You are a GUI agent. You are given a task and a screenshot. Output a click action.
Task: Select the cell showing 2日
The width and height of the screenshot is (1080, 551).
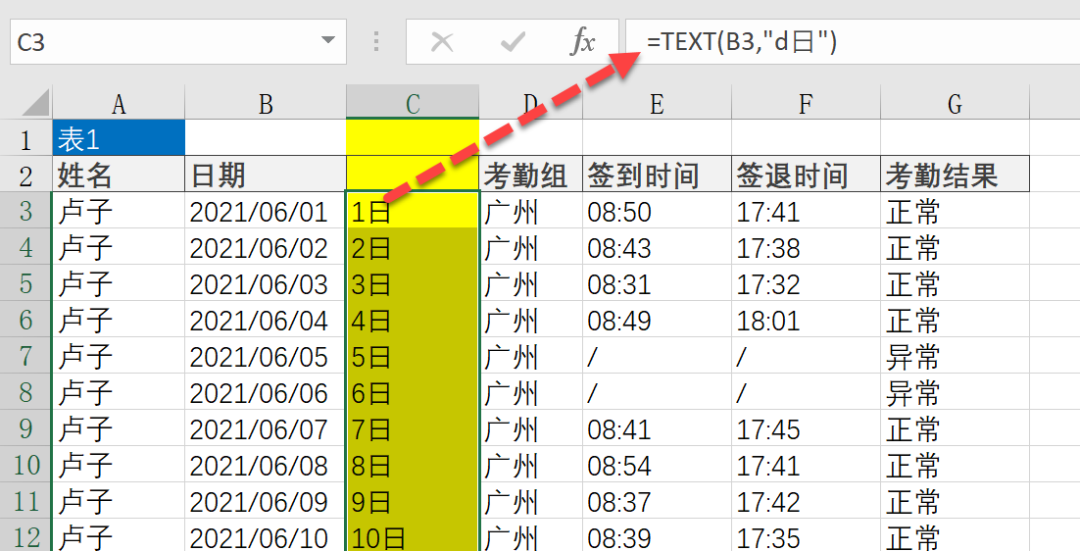pos(413,247)
